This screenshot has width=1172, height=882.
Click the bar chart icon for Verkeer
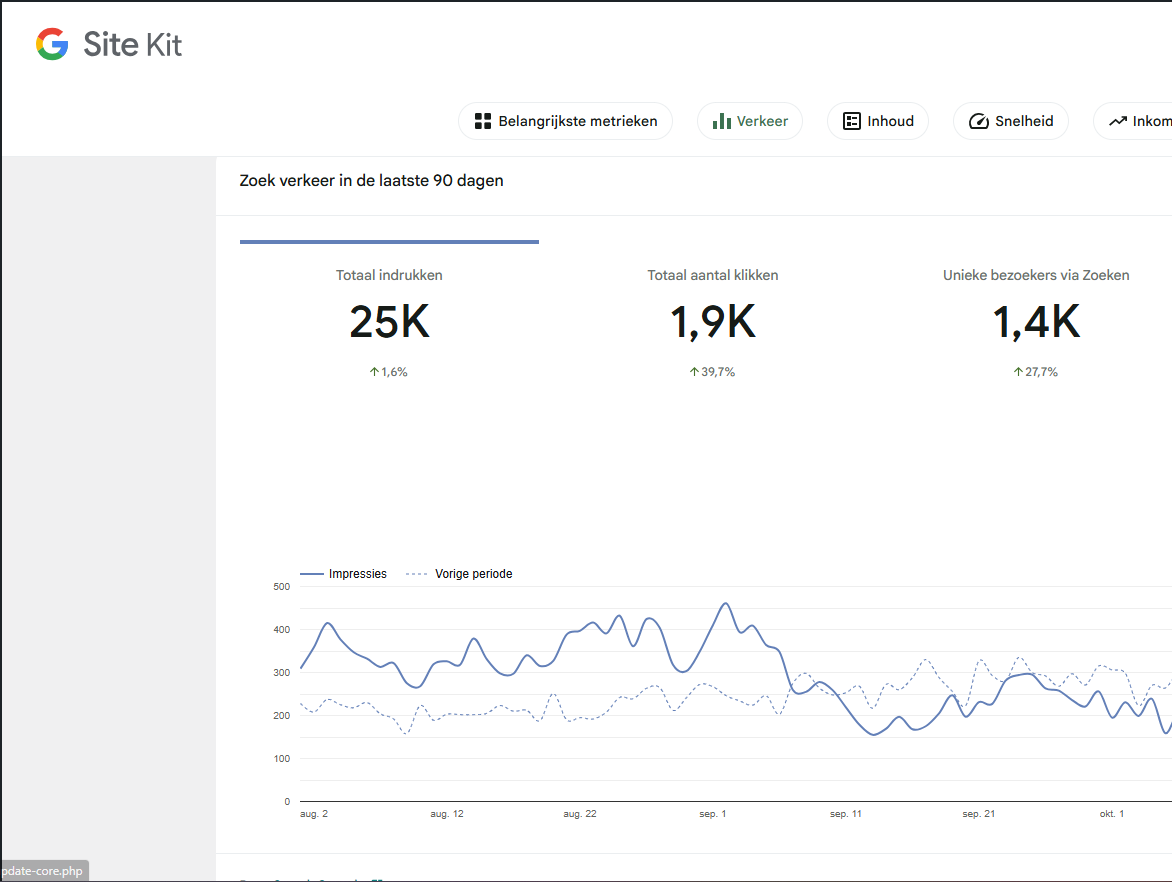pos(721,121)
